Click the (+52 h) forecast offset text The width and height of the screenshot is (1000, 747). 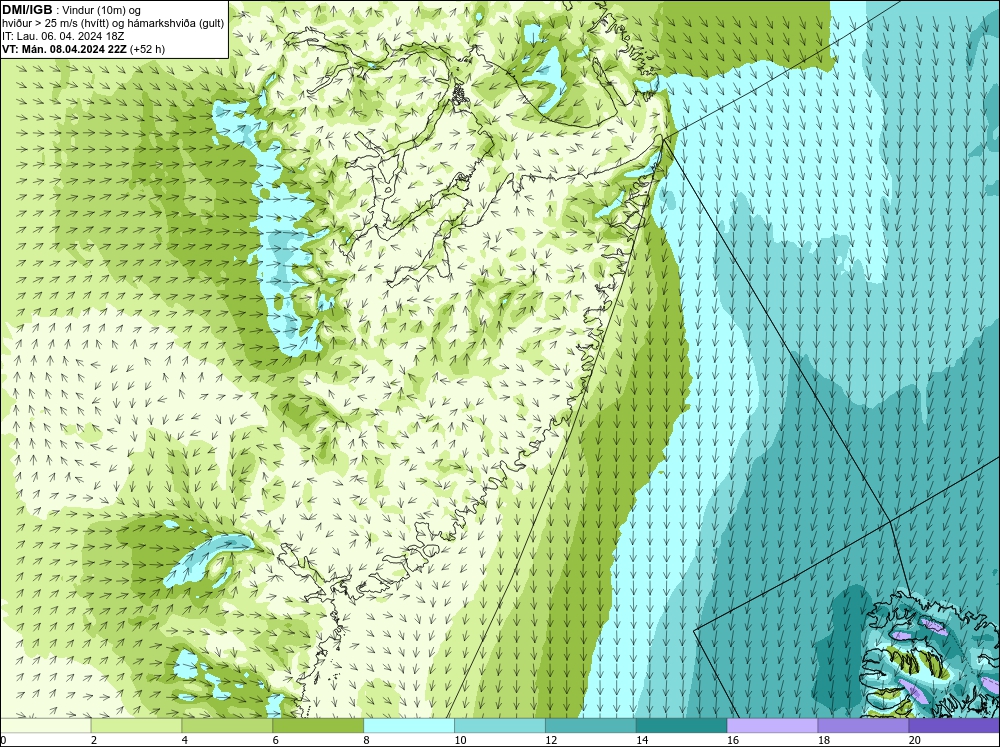tap(147, 49)
